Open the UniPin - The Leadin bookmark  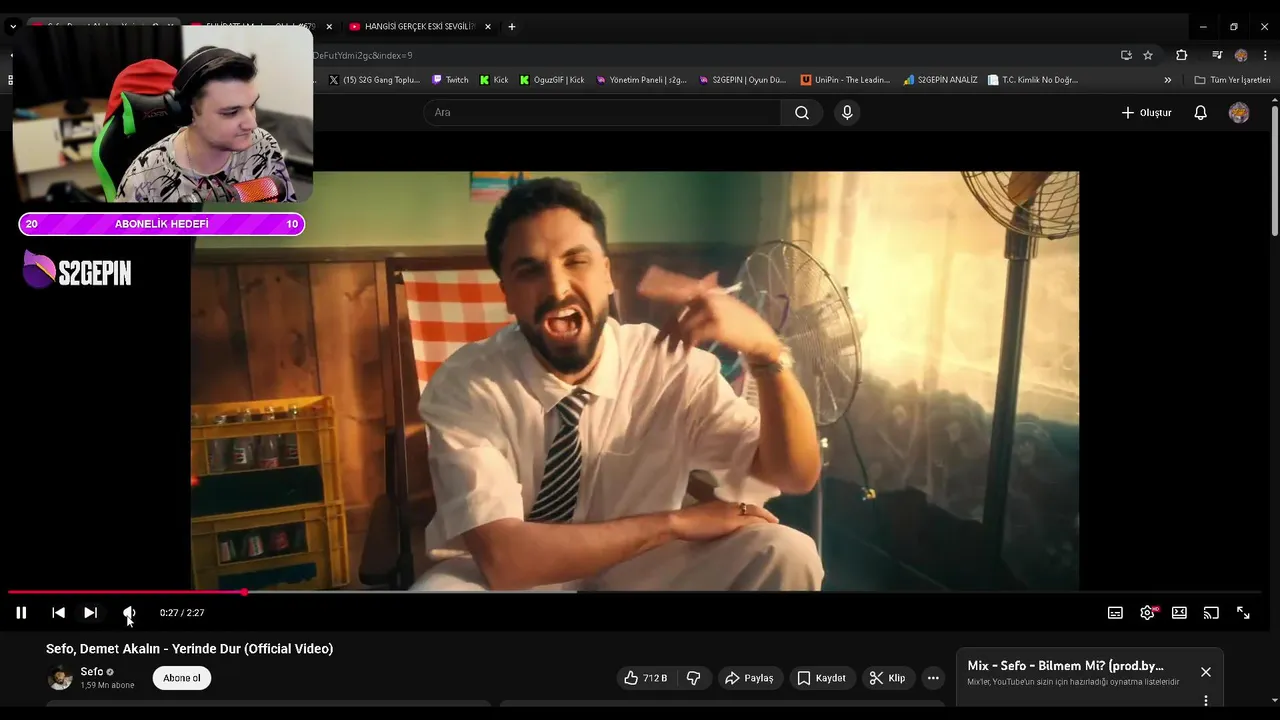[x=845, y=80]
